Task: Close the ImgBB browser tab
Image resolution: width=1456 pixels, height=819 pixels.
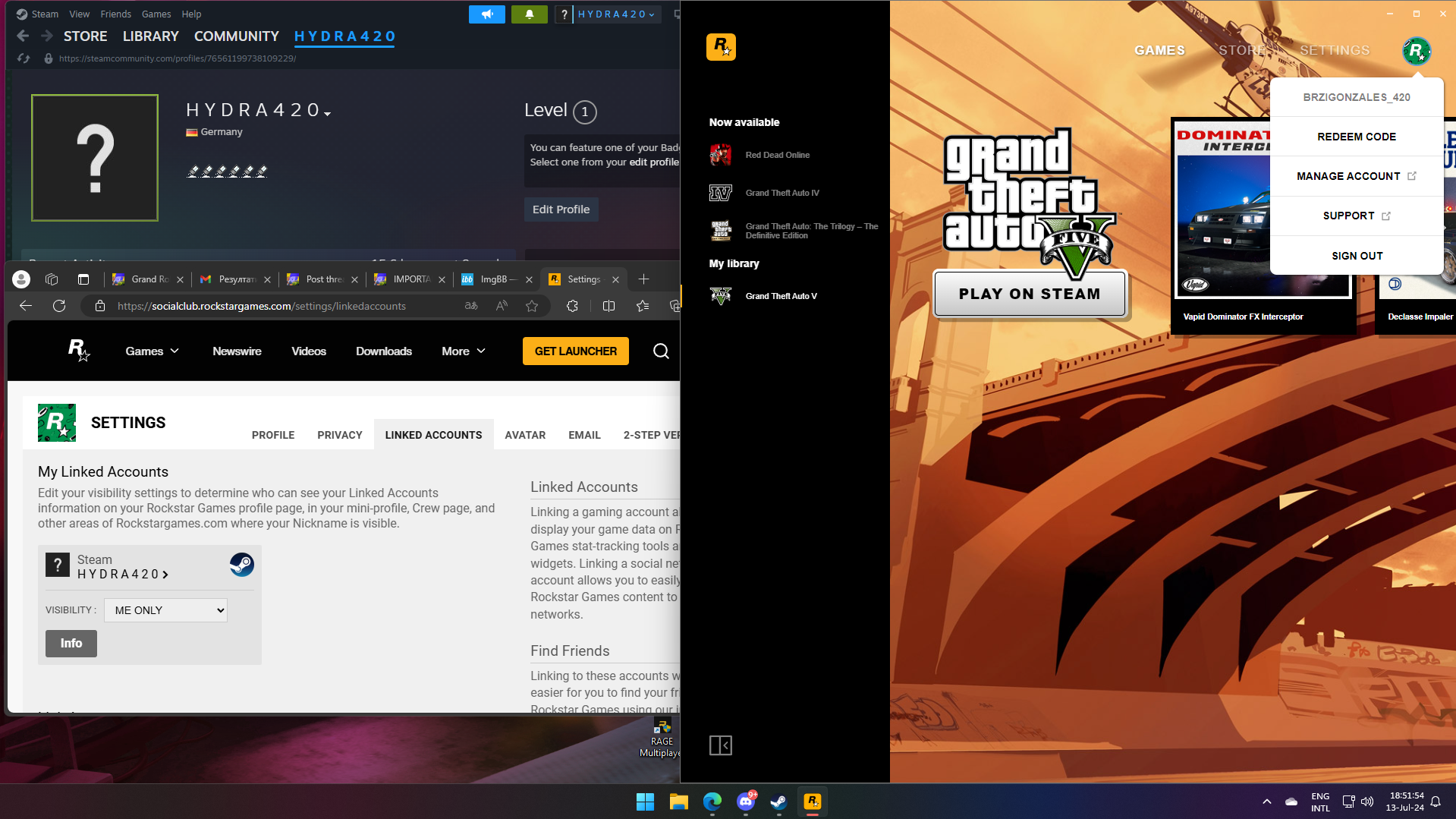Action: pyautogui.click(x=529, y=279)
